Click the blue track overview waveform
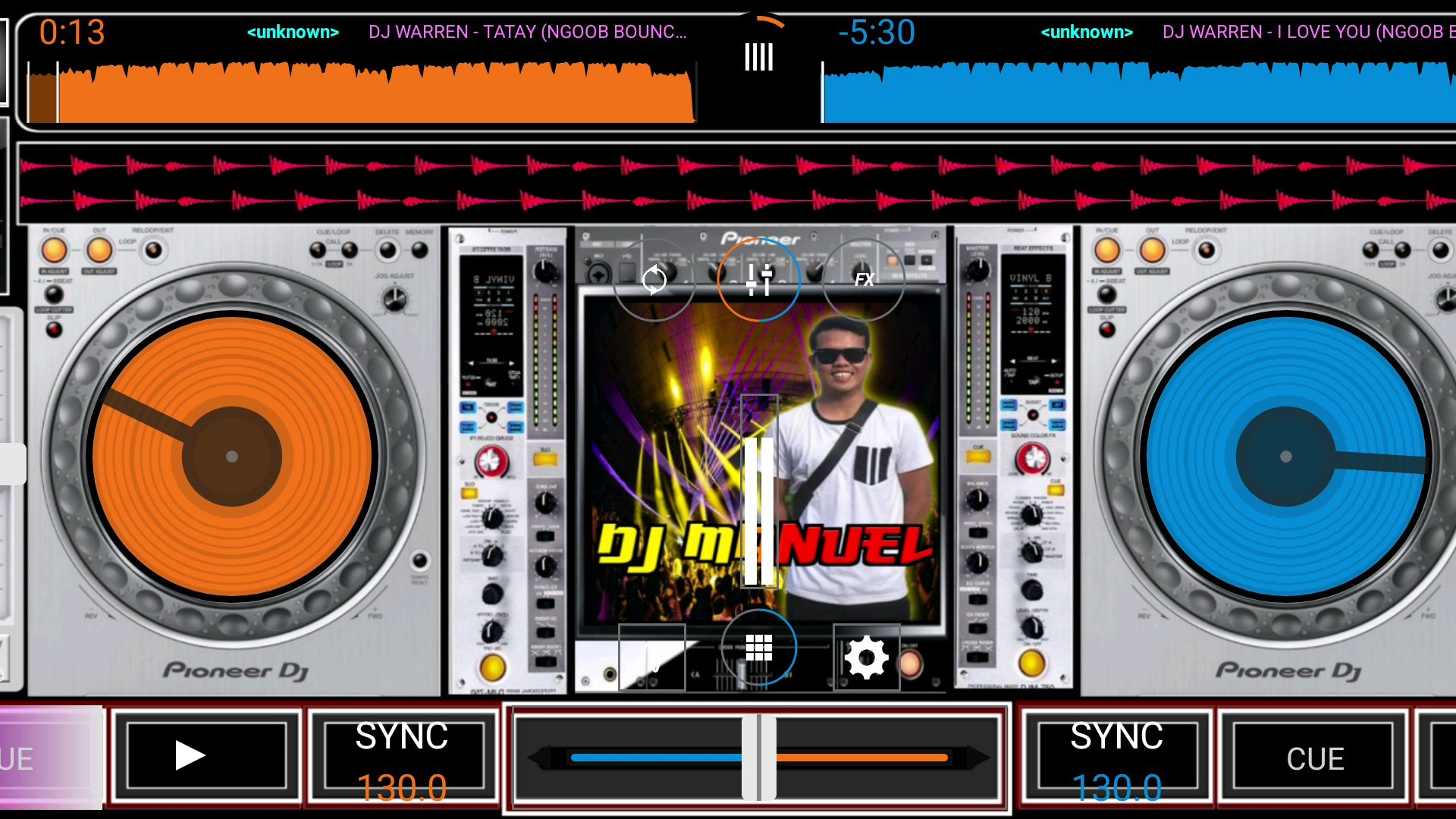Image resolution: width=1456 pixels, height=819 pixels. tap(1138, 92)
